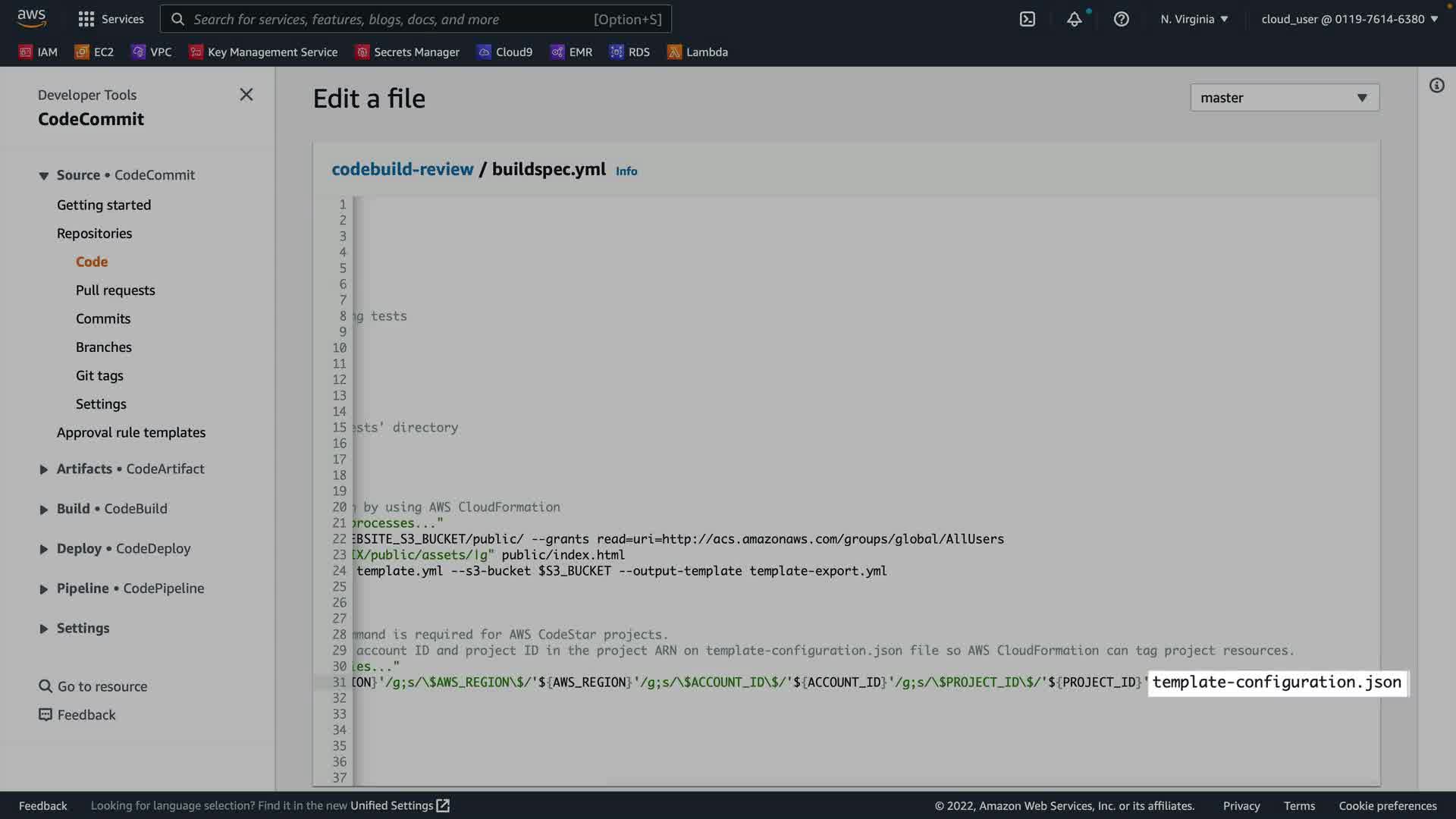
Task: Close the Developer Tools side navigation
Action: 246,94
